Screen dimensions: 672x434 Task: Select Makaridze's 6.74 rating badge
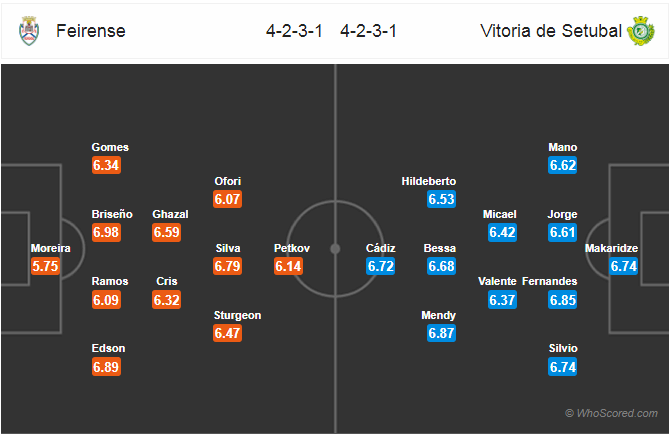(624, 266)
